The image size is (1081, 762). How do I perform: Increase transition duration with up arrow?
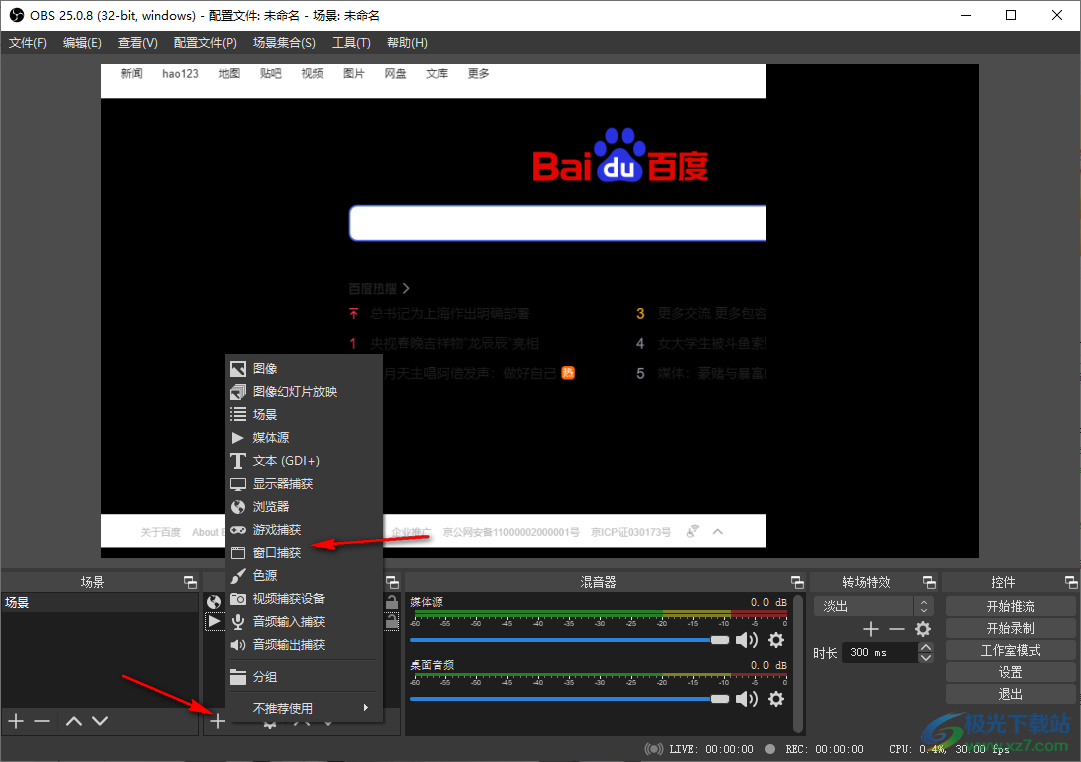(x=926, y=648)
